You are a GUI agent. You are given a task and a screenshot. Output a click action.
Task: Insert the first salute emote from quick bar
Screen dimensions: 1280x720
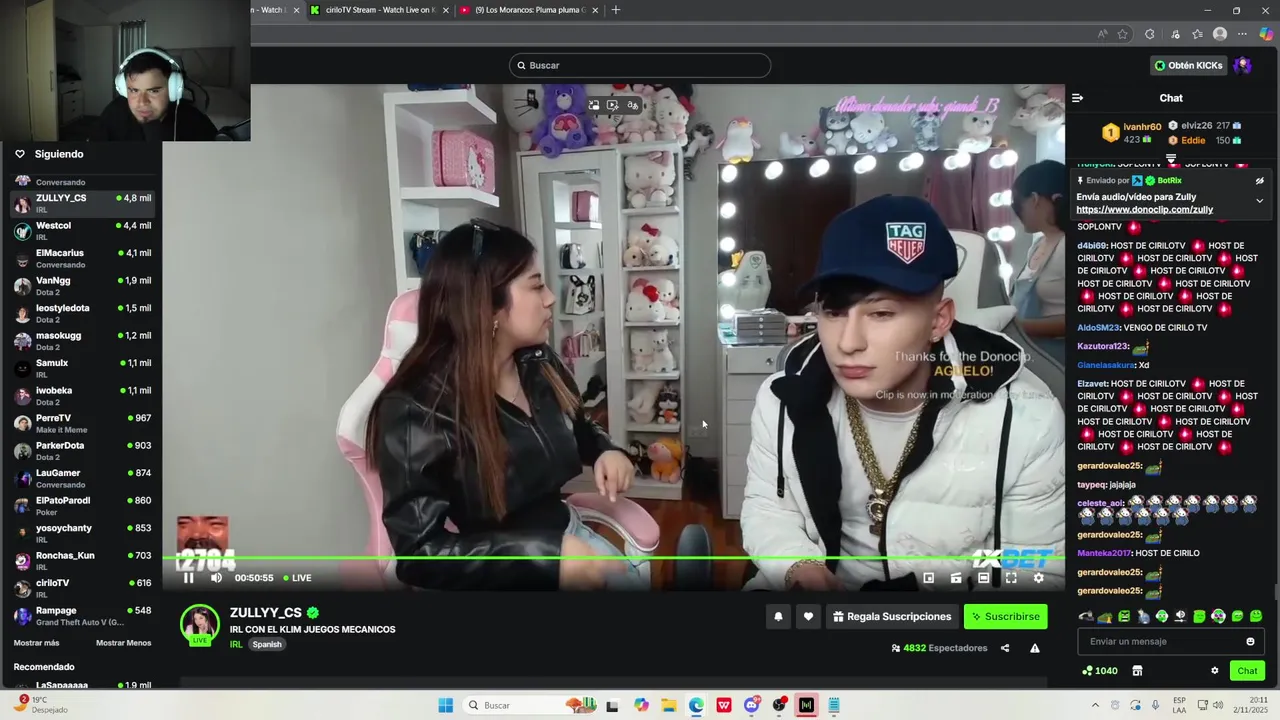[x=1087, y=617]
